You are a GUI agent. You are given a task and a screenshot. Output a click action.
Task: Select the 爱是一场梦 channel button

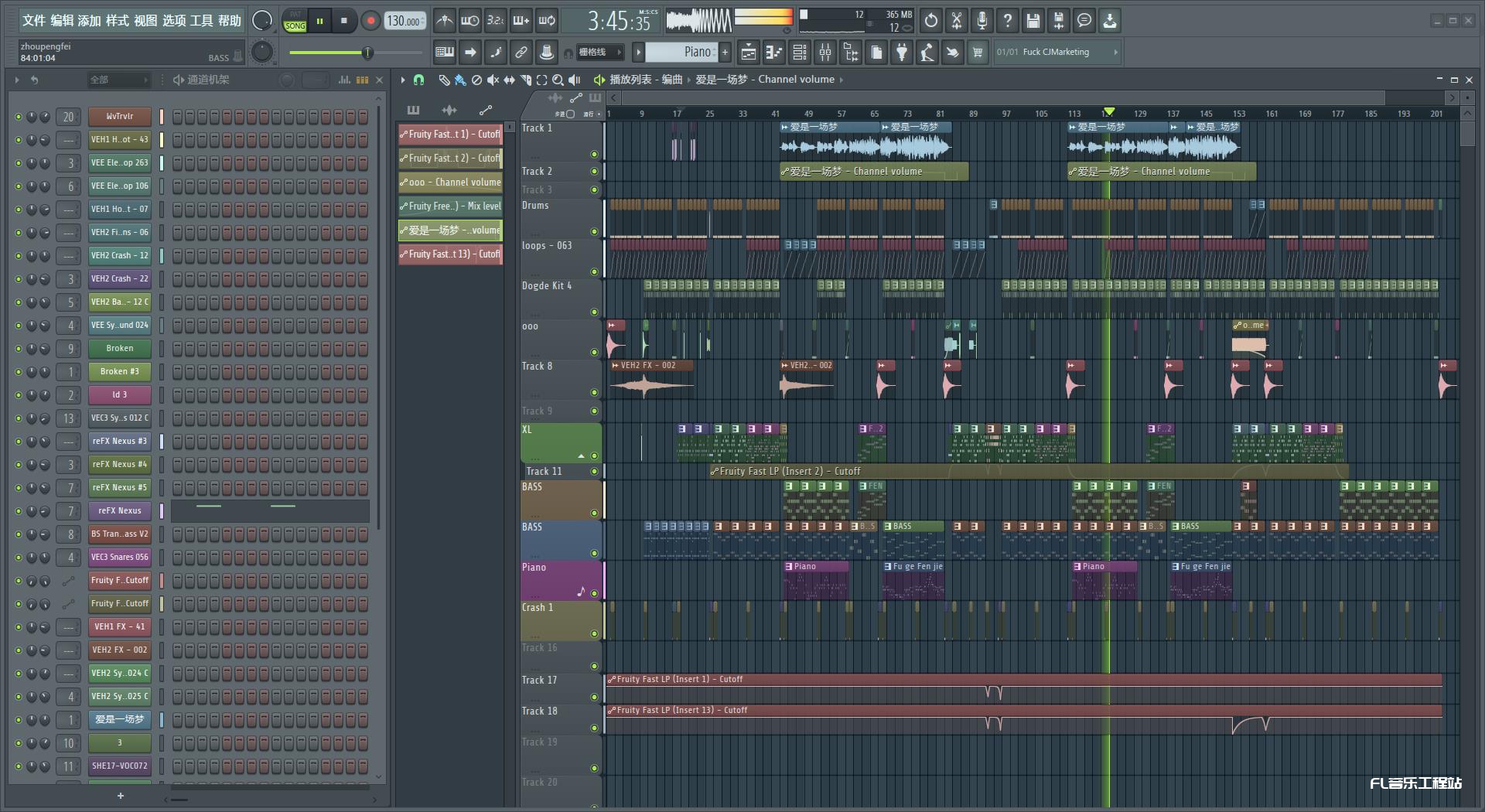(x=119, y=720)
